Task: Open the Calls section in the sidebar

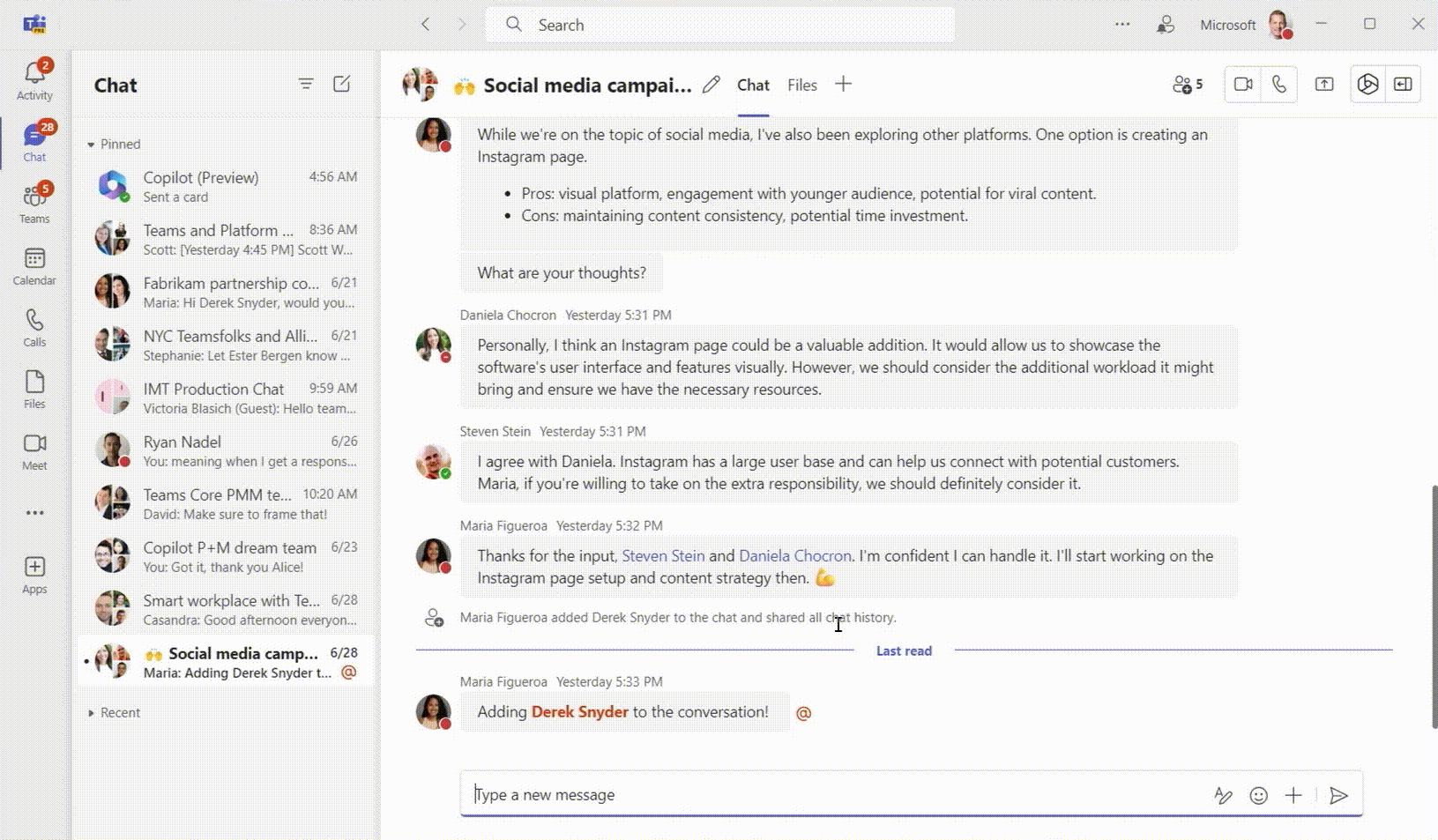Action: pyautogui.click(x=34, y=326)
